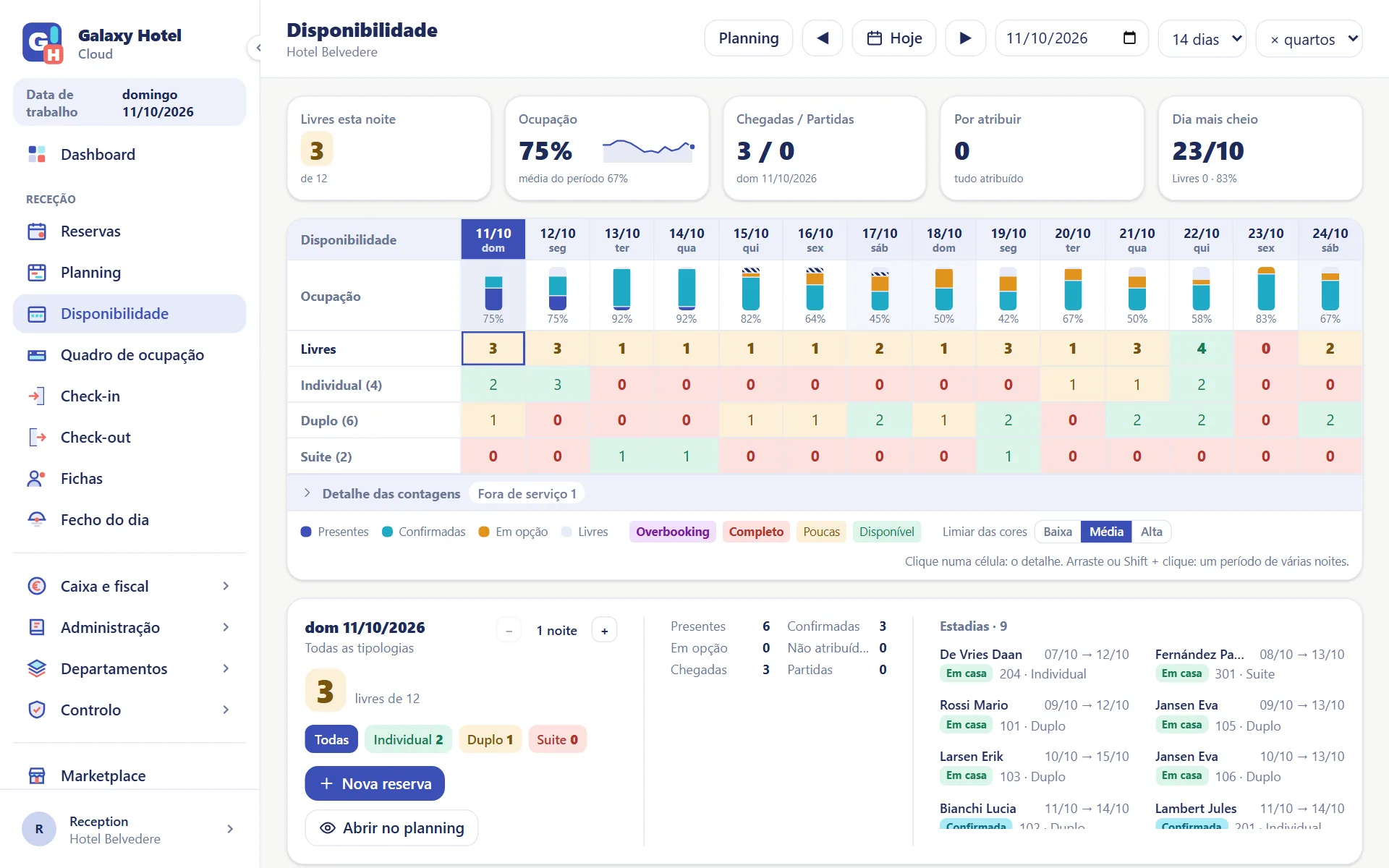Open the Check-out page
The height and width of the screenshot is (868, 1389).
[129, 438]
